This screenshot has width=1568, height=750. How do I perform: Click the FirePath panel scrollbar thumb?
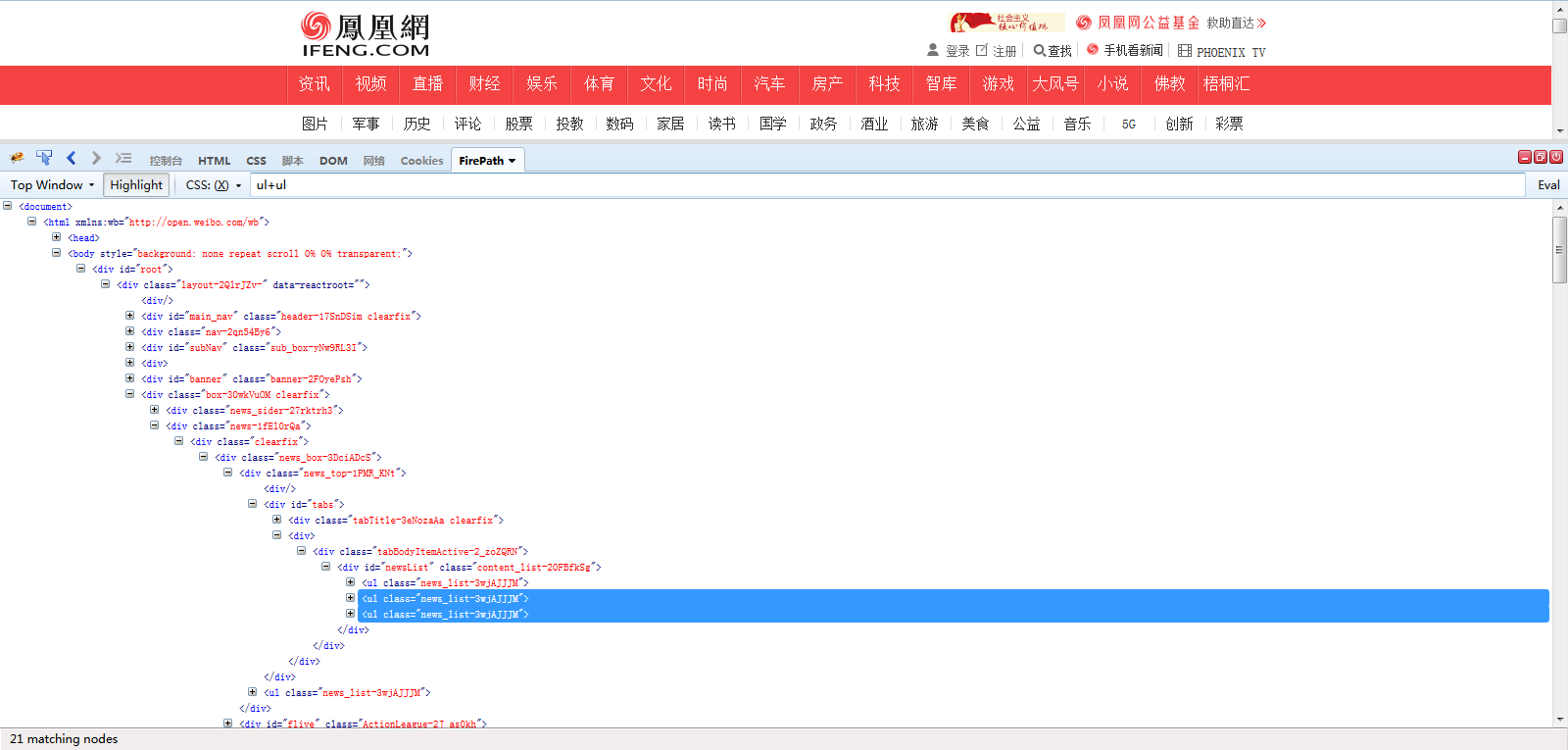pyautogui.click(x=1559, y=250)
